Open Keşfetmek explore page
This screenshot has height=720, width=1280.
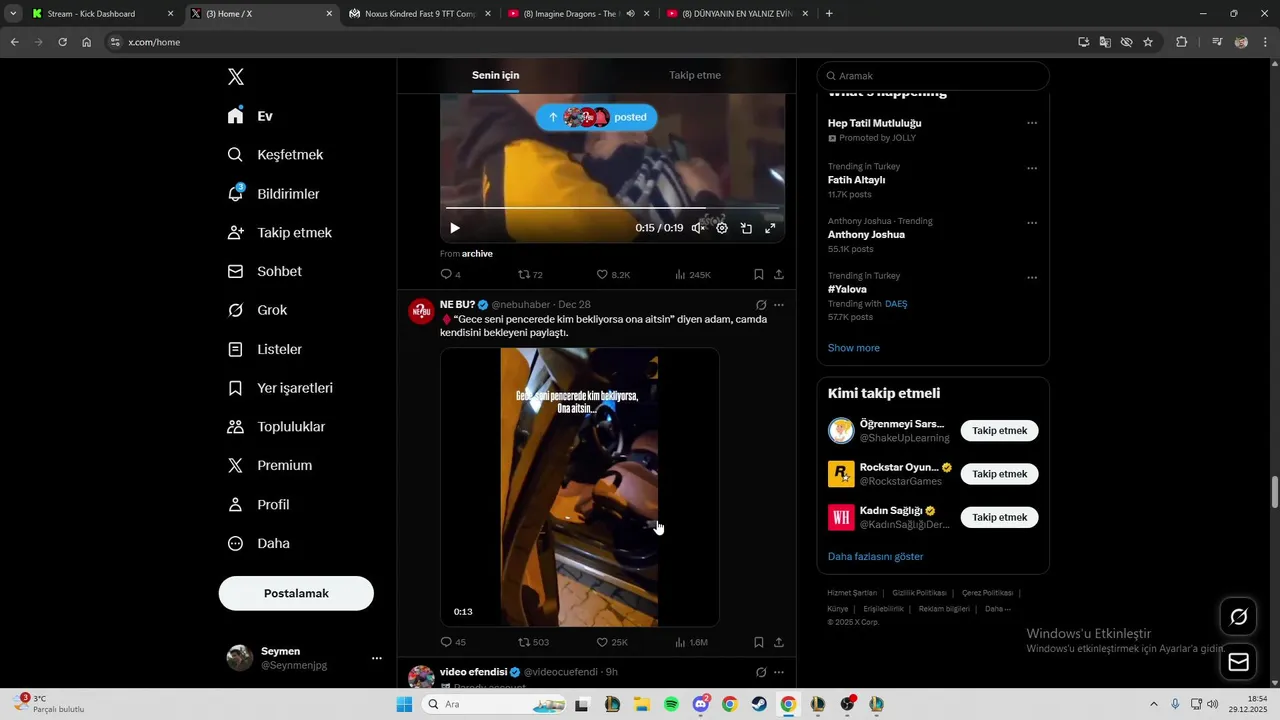(x=275, y=155)
